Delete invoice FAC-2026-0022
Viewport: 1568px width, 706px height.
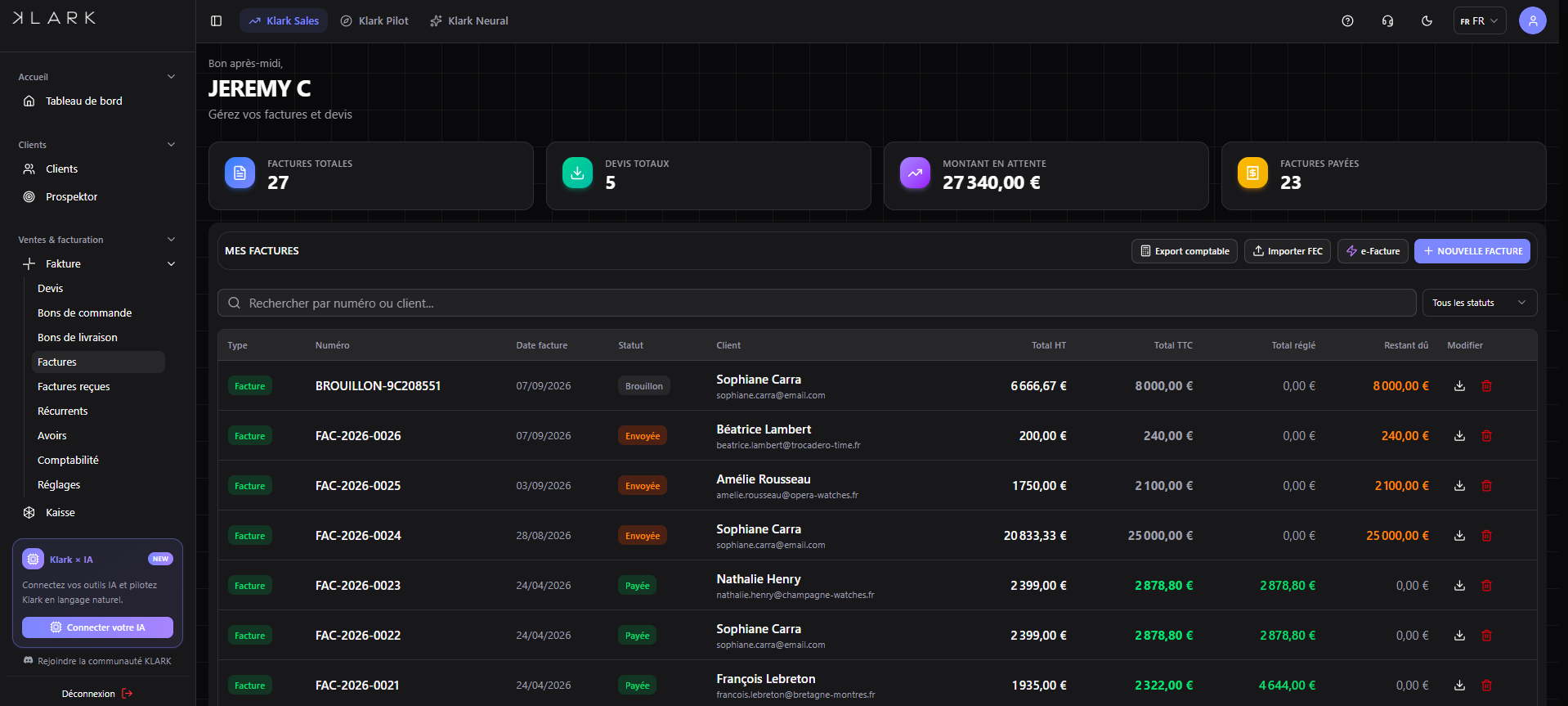coord(1487,636)
